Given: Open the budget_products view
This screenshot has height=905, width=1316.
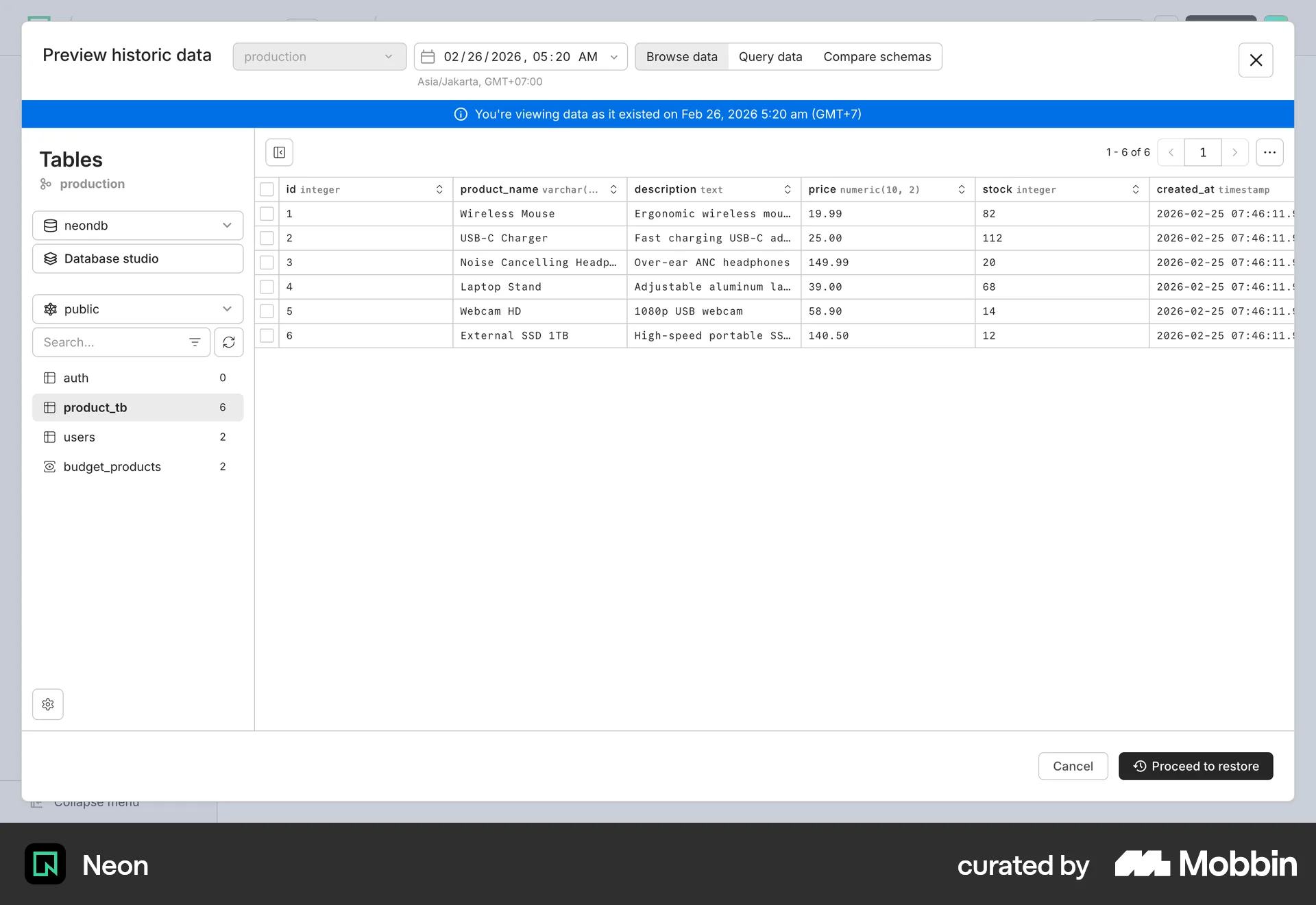Looking at the screenshot, I should pyautogui.click(x=138, y=467).
